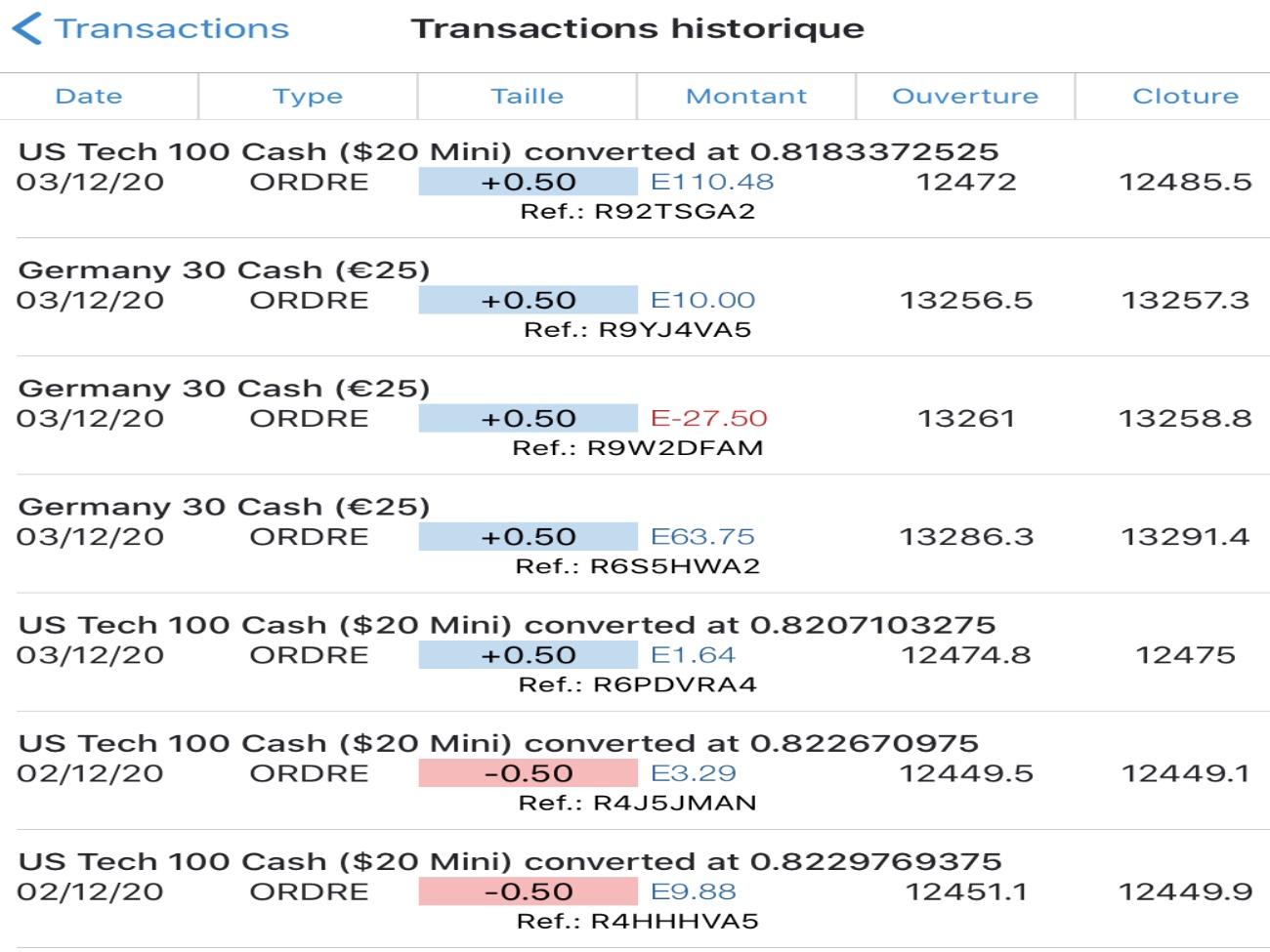Tap the back chevron arrow icon
Image resolution: width=1270 pixels, height=952 pixels.
(27, 29)
